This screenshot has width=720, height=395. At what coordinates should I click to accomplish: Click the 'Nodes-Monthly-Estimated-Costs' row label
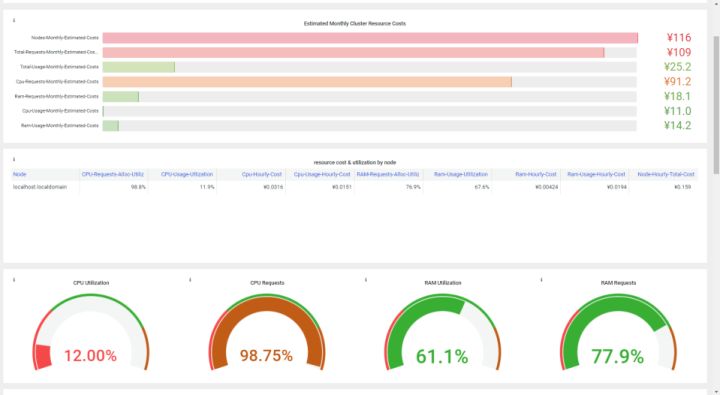tap(65, 38)
